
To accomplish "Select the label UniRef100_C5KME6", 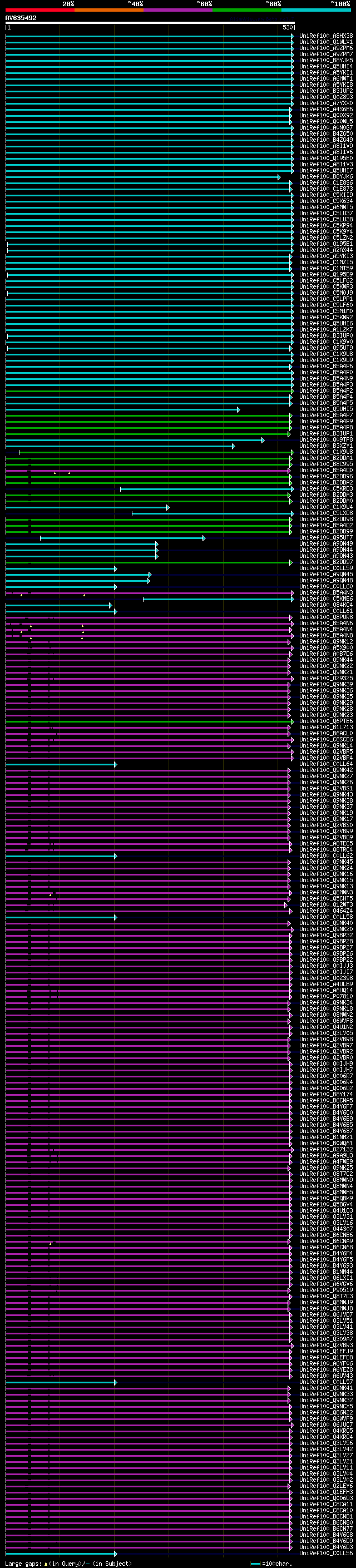I will coord(325,599).
